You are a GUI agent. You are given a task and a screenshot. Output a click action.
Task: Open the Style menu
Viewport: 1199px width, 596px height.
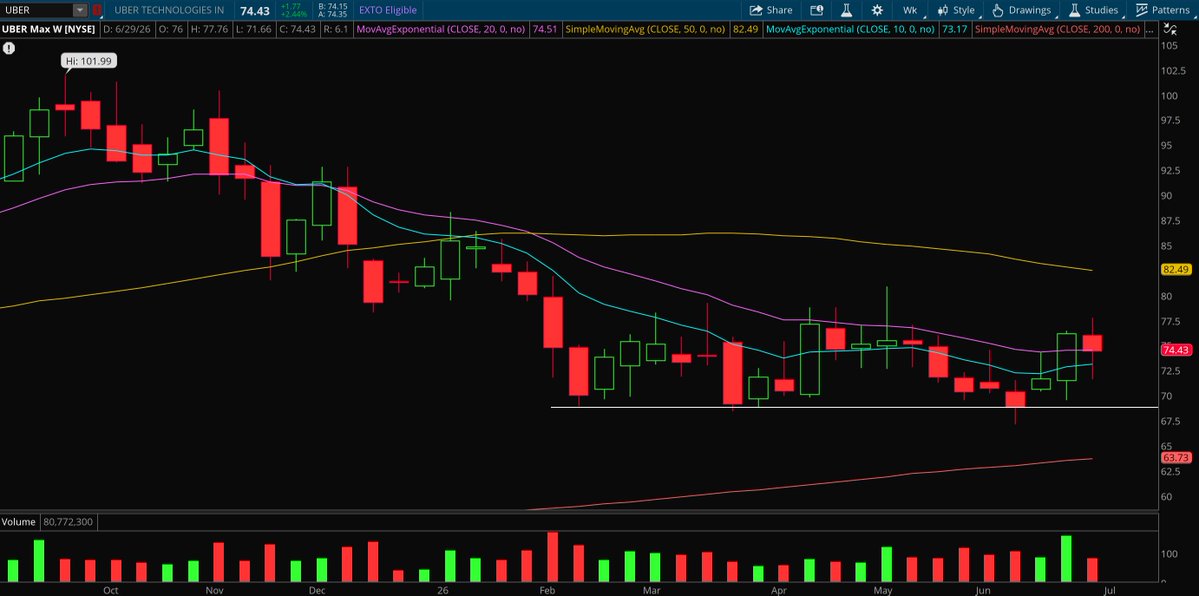956,10
